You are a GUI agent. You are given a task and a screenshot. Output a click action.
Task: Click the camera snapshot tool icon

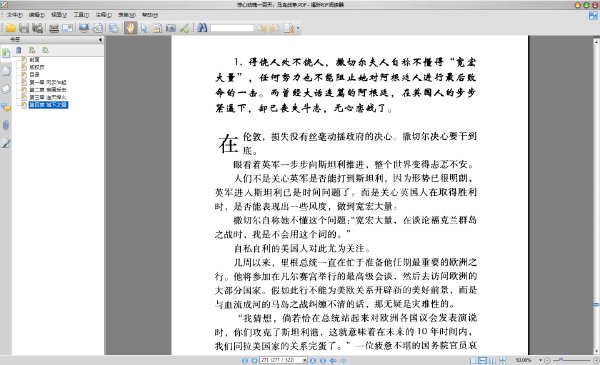[x=171, y=28]
